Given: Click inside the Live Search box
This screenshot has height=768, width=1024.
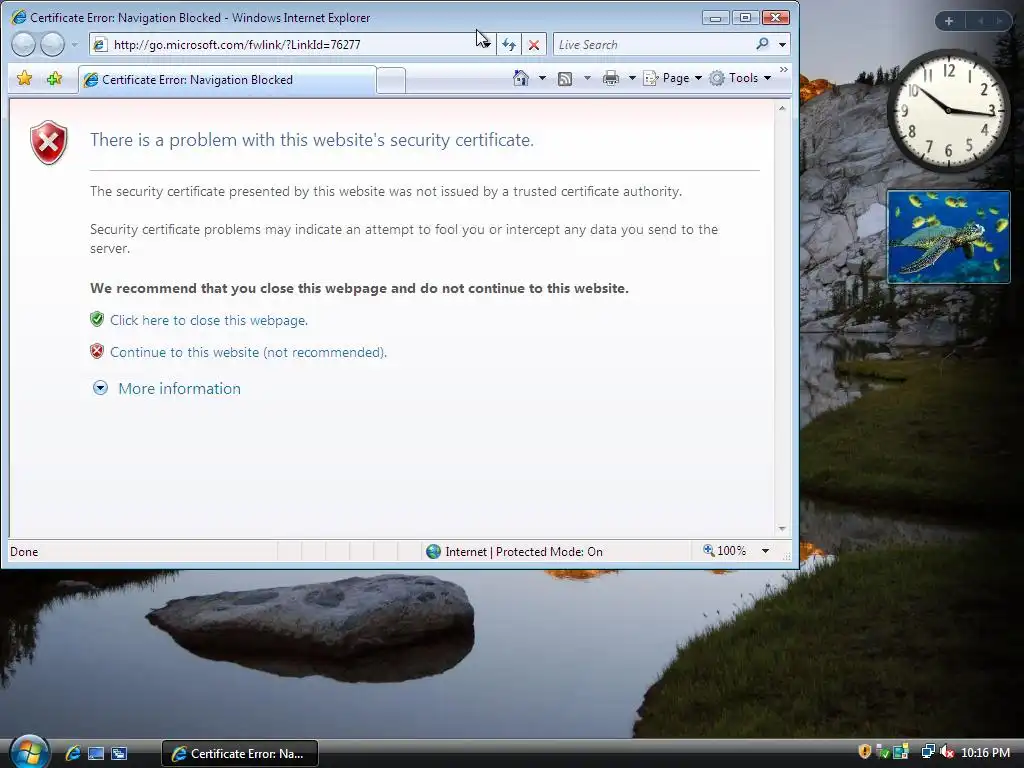Looking at the screenshot, I should [653, 44].
